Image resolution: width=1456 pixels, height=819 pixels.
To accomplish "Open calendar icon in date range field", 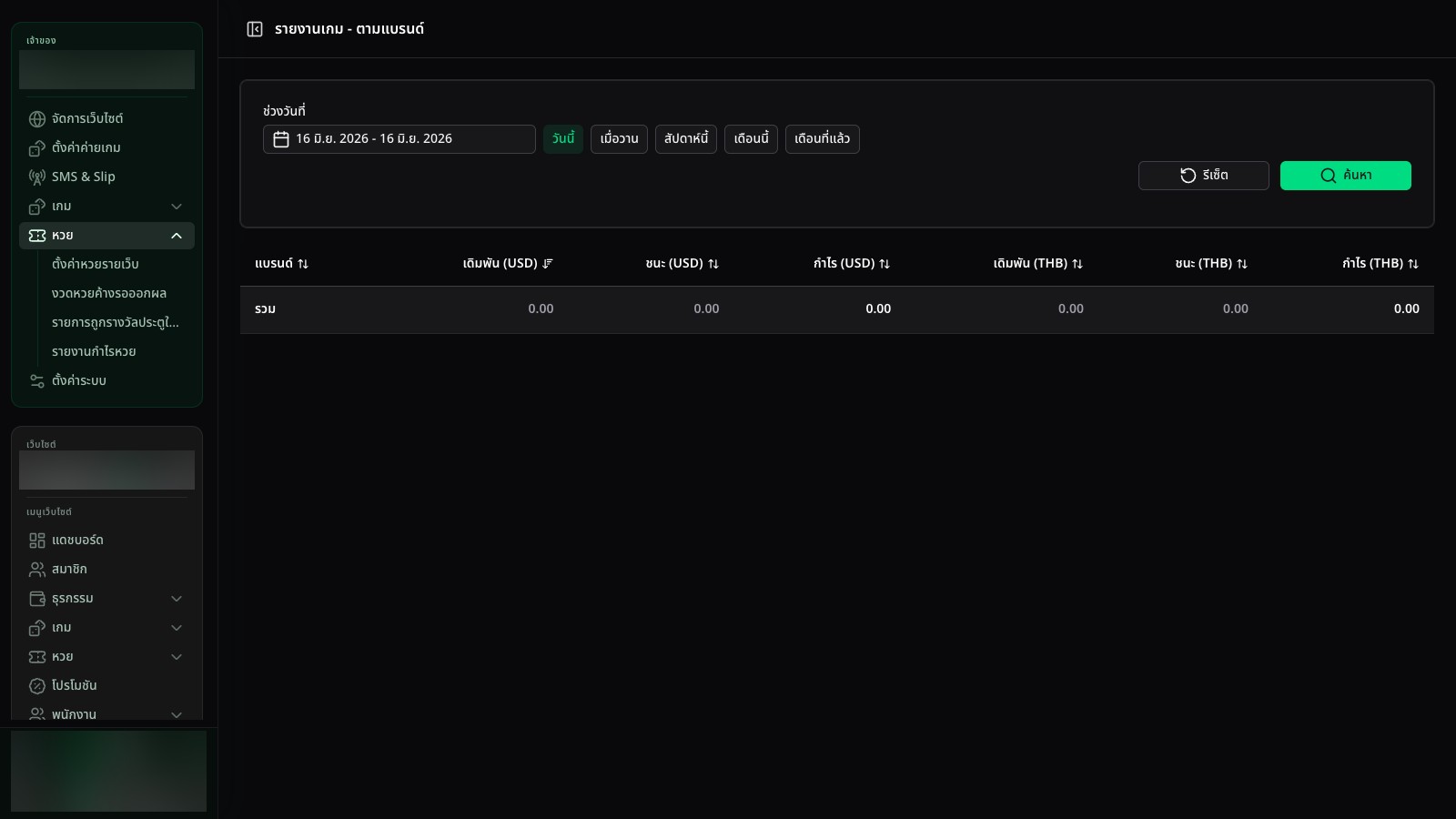I will 281,139.
